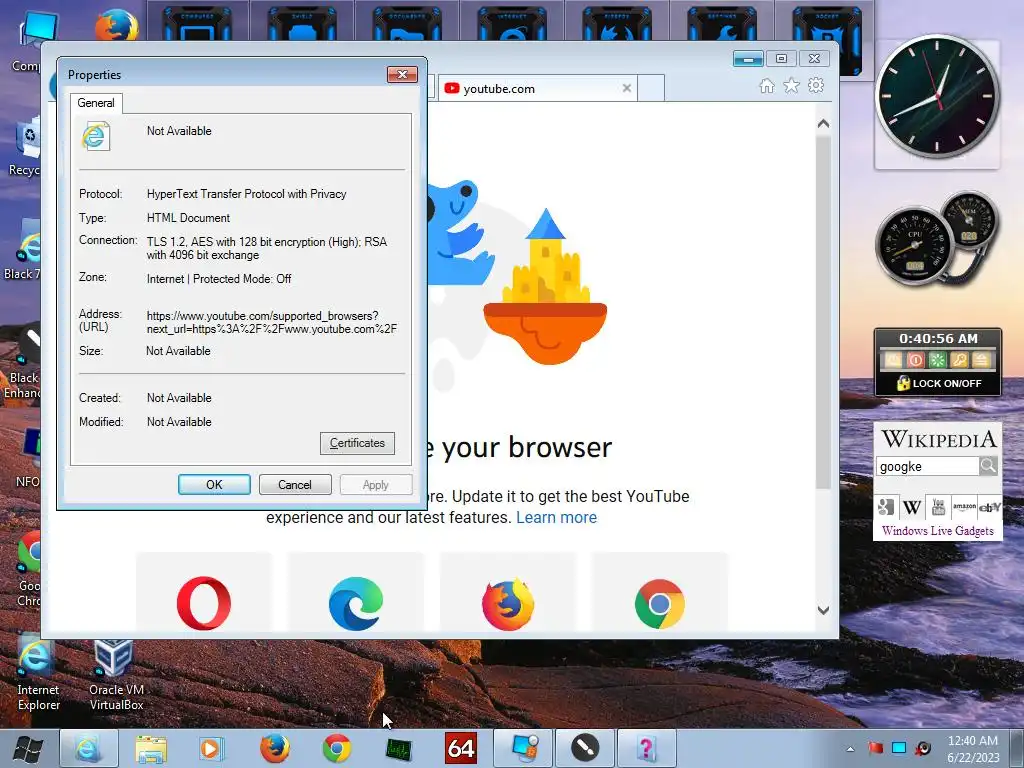Click 'HyperText Transfer Protocol with Privacy' text
This screenshot has width=1024, height=768.
click(246, 194)
